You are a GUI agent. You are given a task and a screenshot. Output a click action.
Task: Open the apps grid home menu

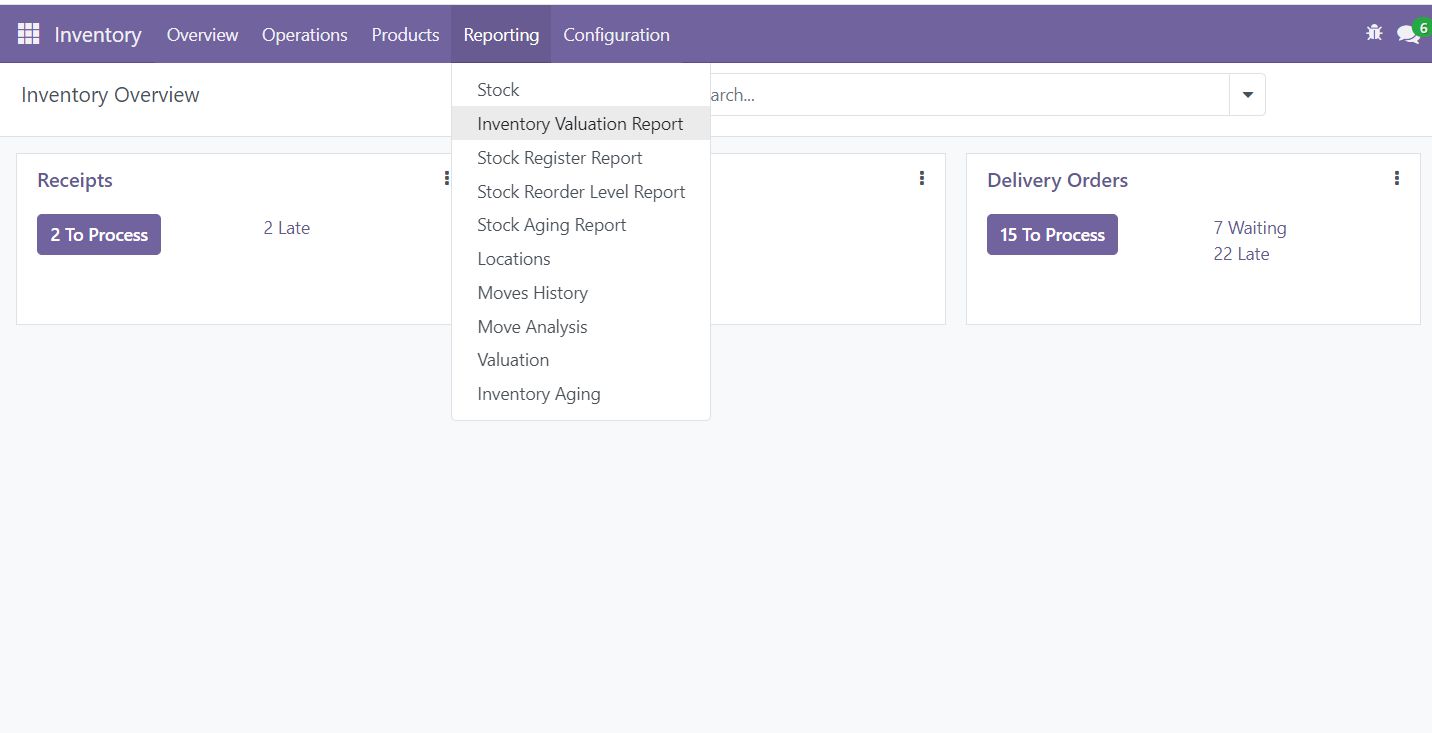[x=29, y=34]
